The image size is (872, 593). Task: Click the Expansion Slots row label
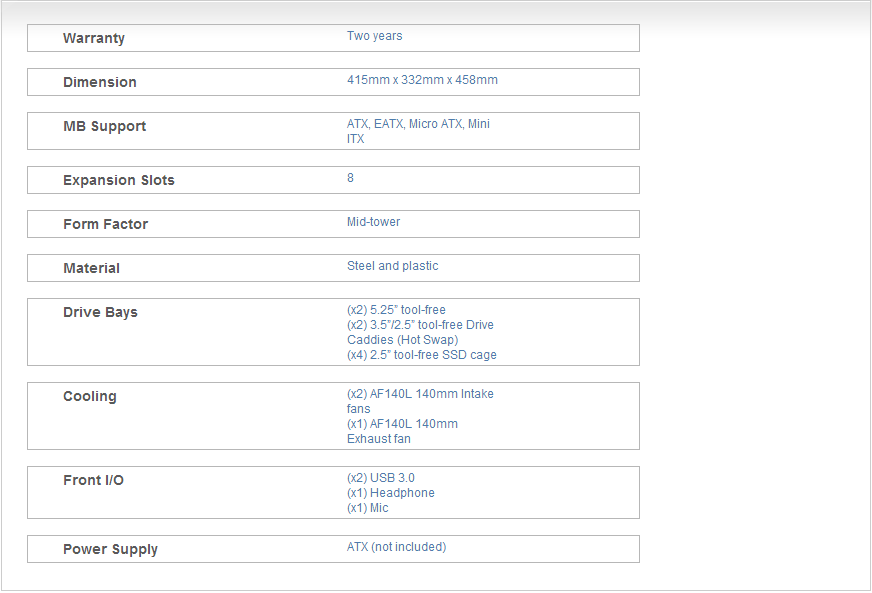[x=118, y=180]
